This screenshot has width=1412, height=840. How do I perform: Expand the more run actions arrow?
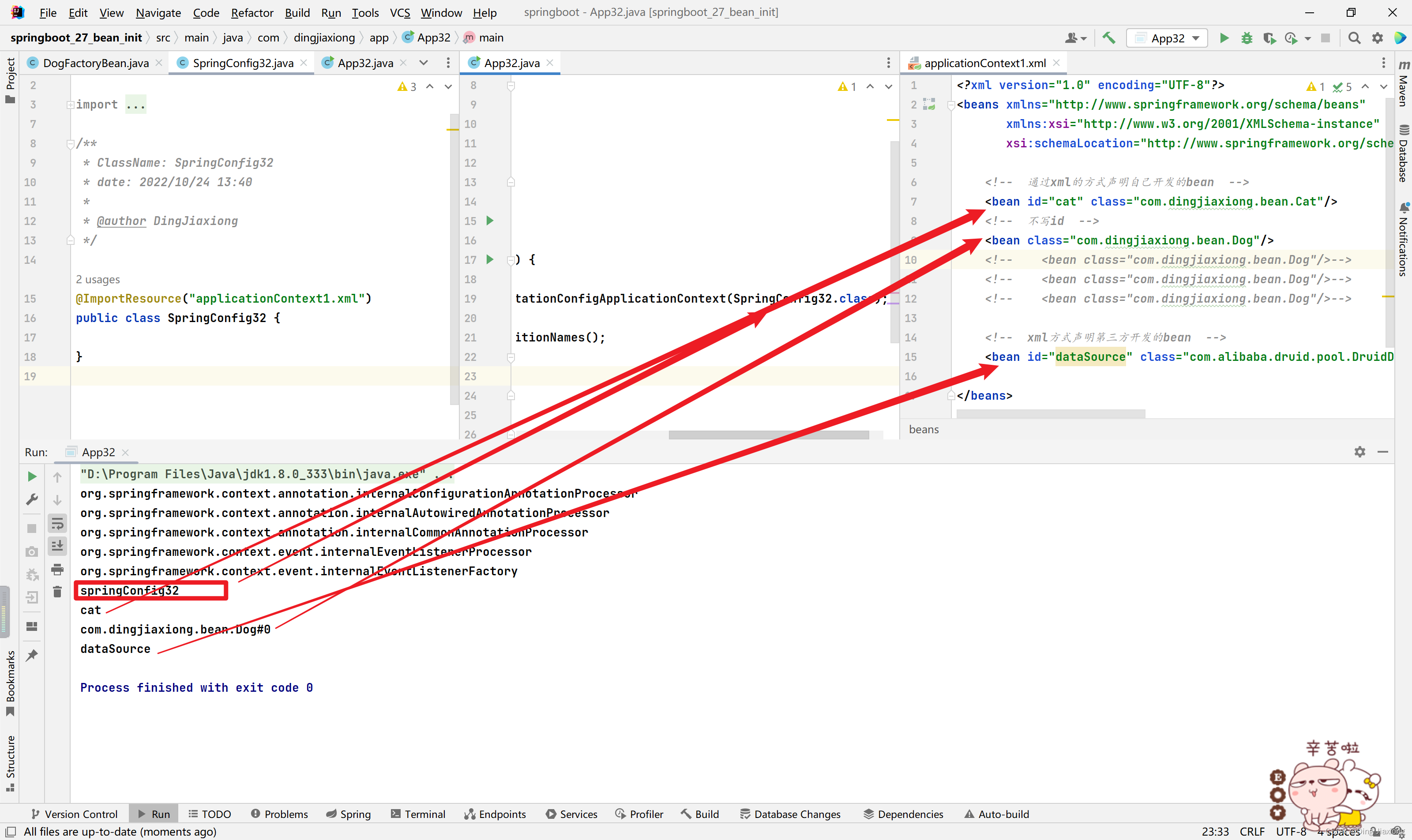click(1308, 38)
